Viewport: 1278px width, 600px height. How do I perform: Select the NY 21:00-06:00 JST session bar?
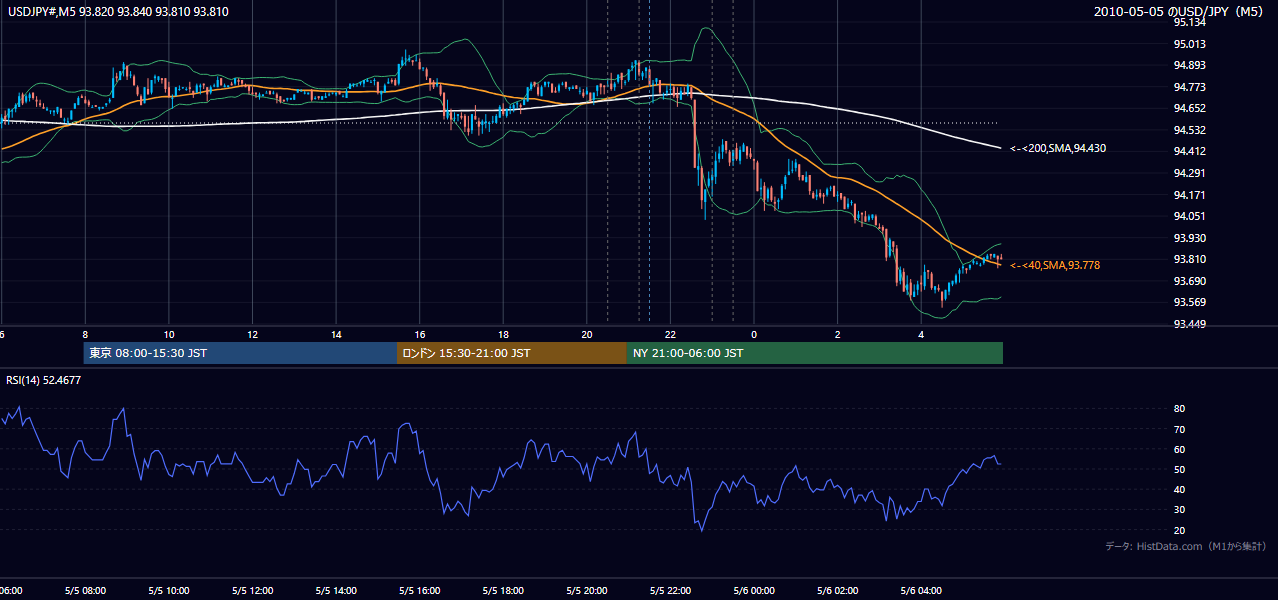815,353
